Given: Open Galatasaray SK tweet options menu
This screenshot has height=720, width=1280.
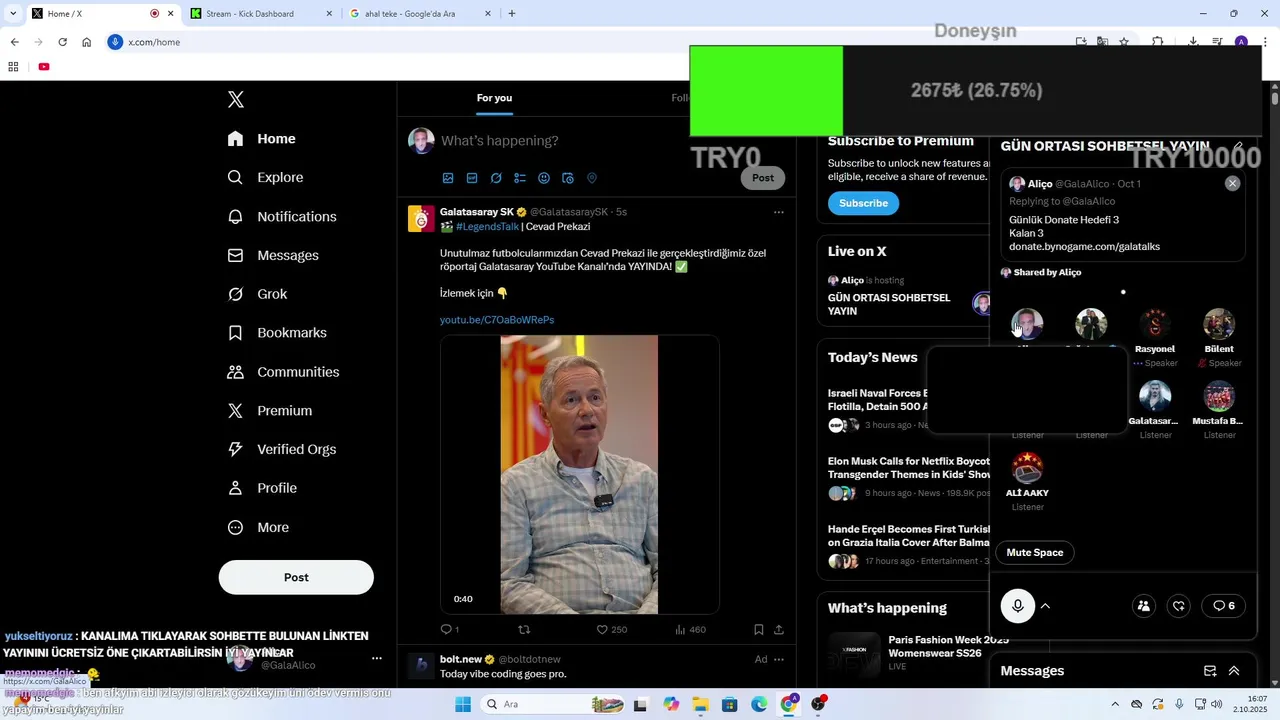Looking at the screenshot, I should (x=779, y=212).
